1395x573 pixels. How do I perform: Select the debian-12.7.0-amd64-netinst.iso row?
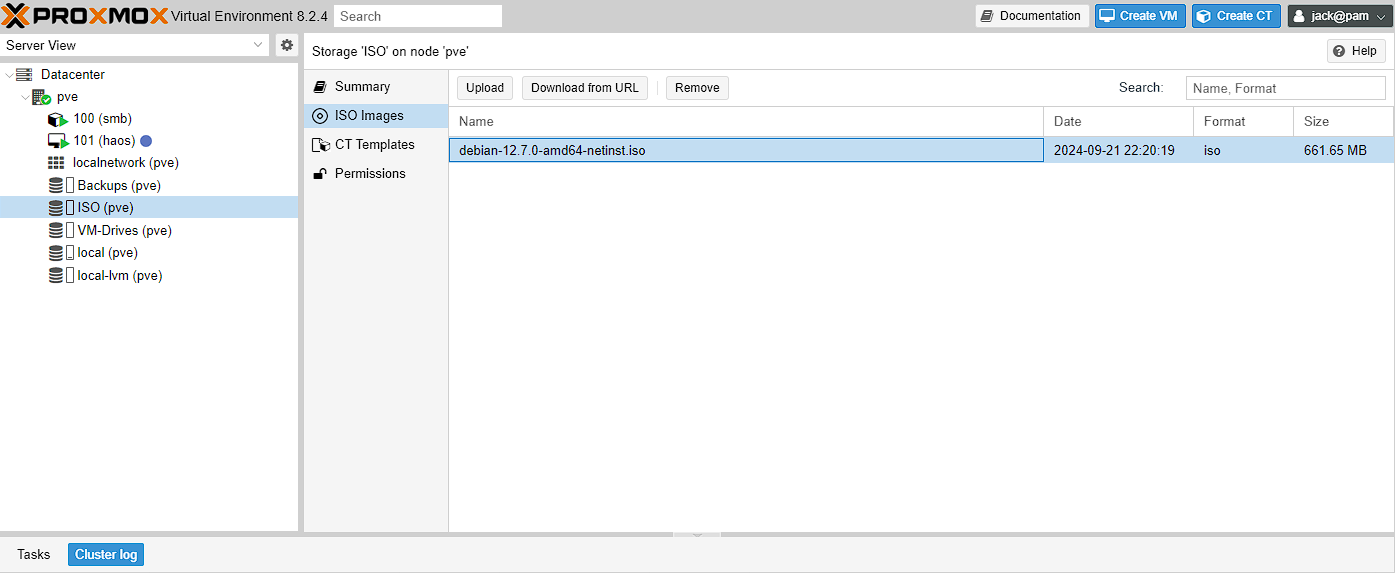coord(745,150)
